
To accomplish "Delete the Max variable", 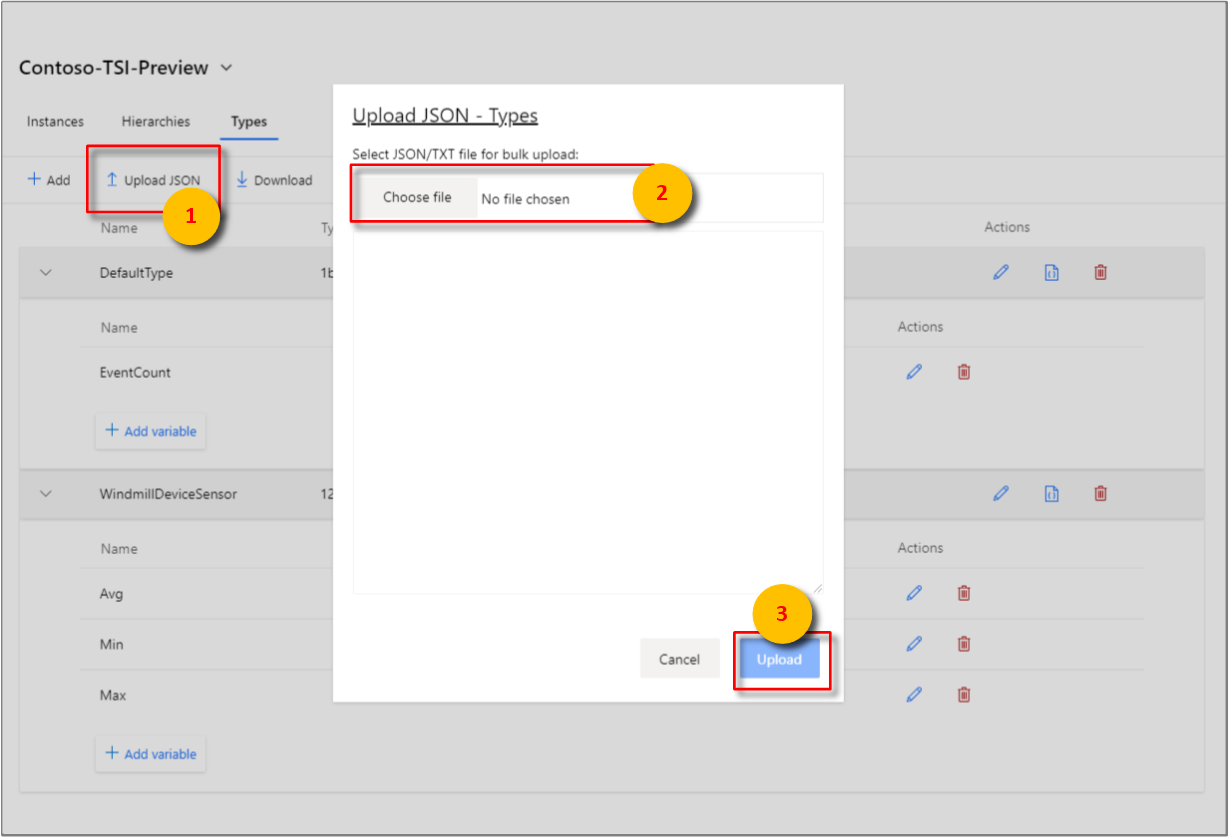I will point(963,694).
